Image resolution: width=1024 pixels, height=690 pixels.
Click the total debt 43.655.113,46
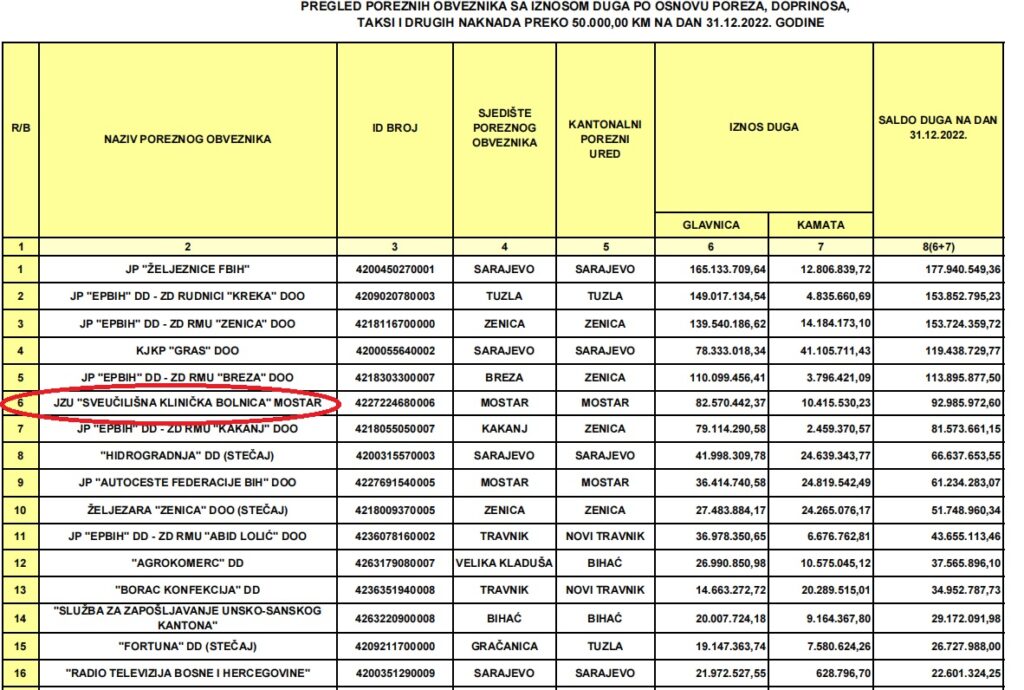(x=965, y=536)
